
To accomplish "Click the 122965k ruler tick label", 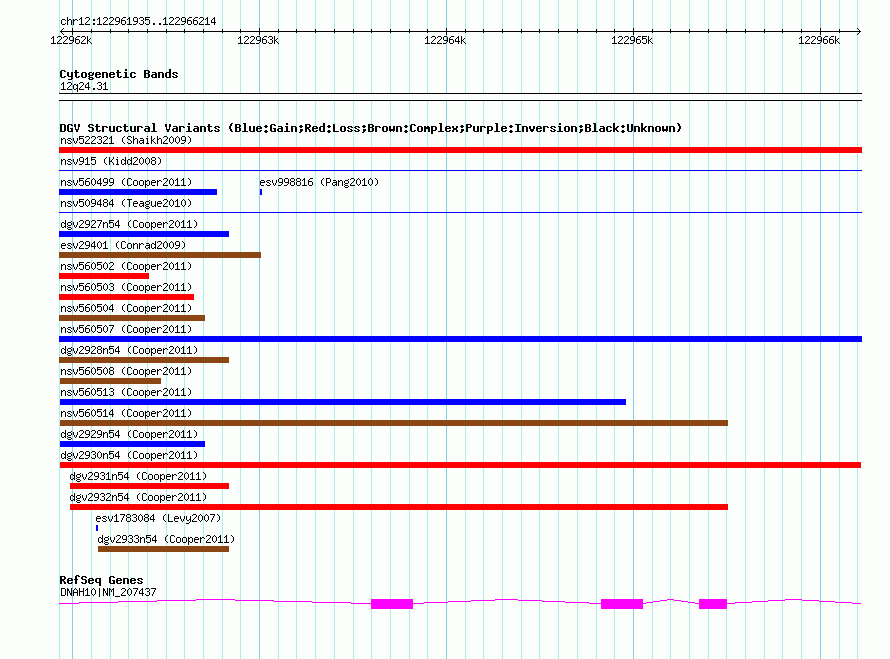I will (x=632, y=40).
